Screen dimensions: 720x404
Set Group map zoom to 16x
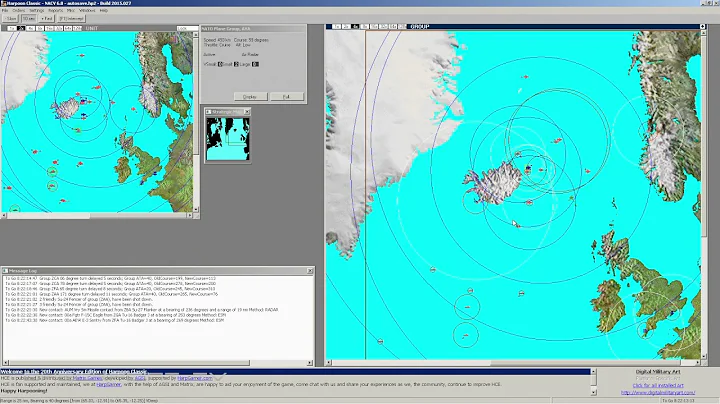(x=374, y=27)
